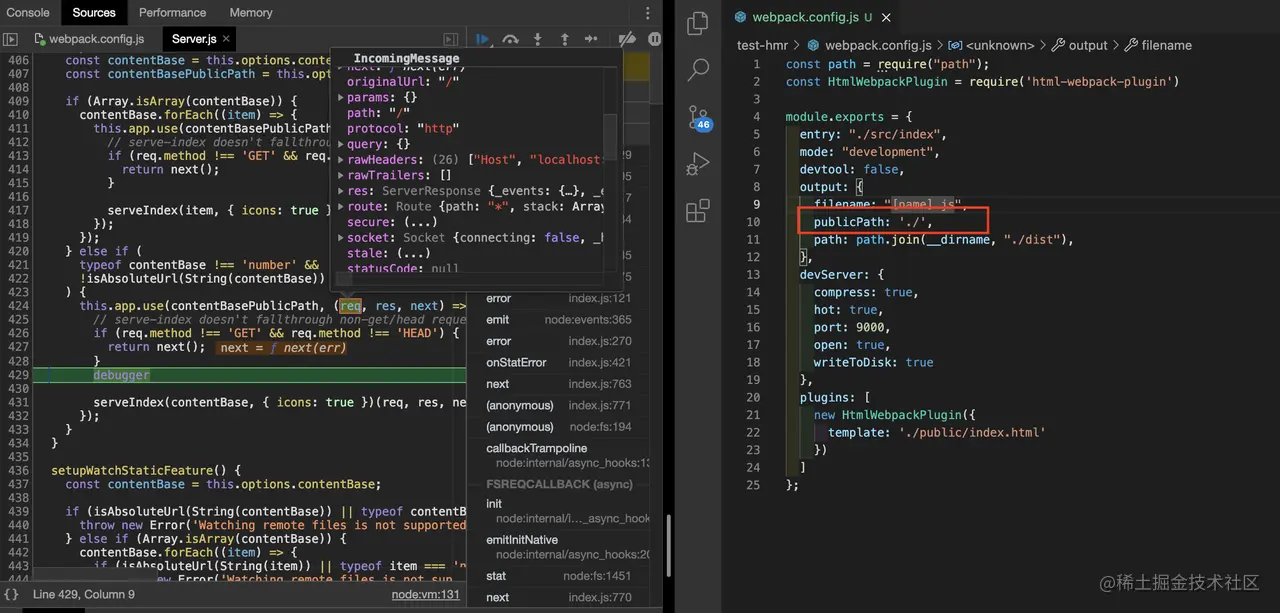This screenshot has height=613, width=1280.
Task: Click the HtmlWebpackPlugin template line
Action: tap(936, 432)
